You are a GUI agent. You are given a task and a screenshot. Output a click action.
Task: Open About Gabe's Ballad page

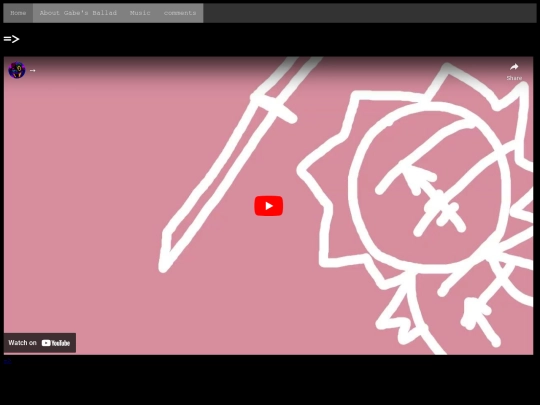(78, 13)
